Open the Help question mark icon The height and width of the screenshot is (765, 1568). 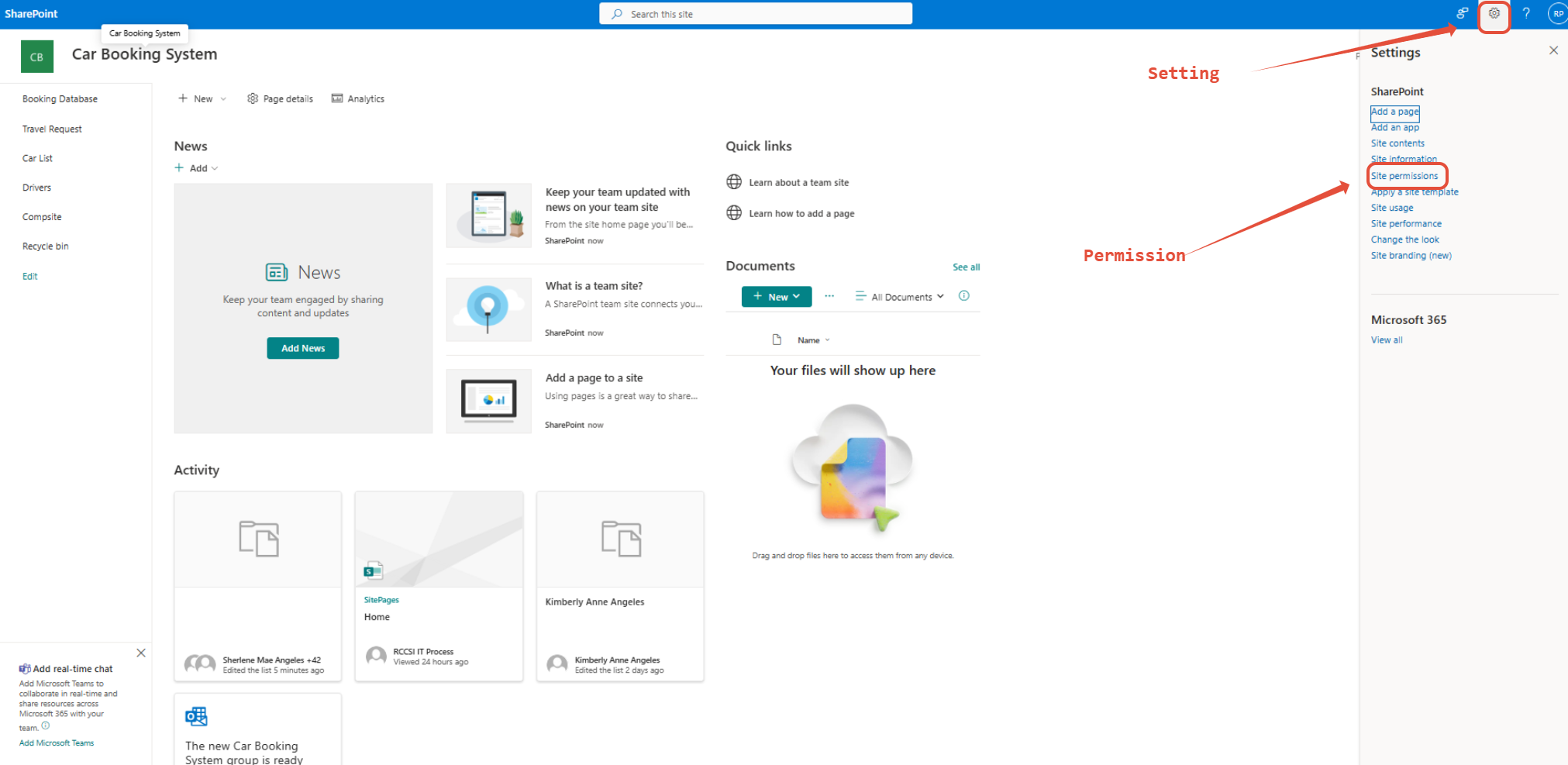1525,13
